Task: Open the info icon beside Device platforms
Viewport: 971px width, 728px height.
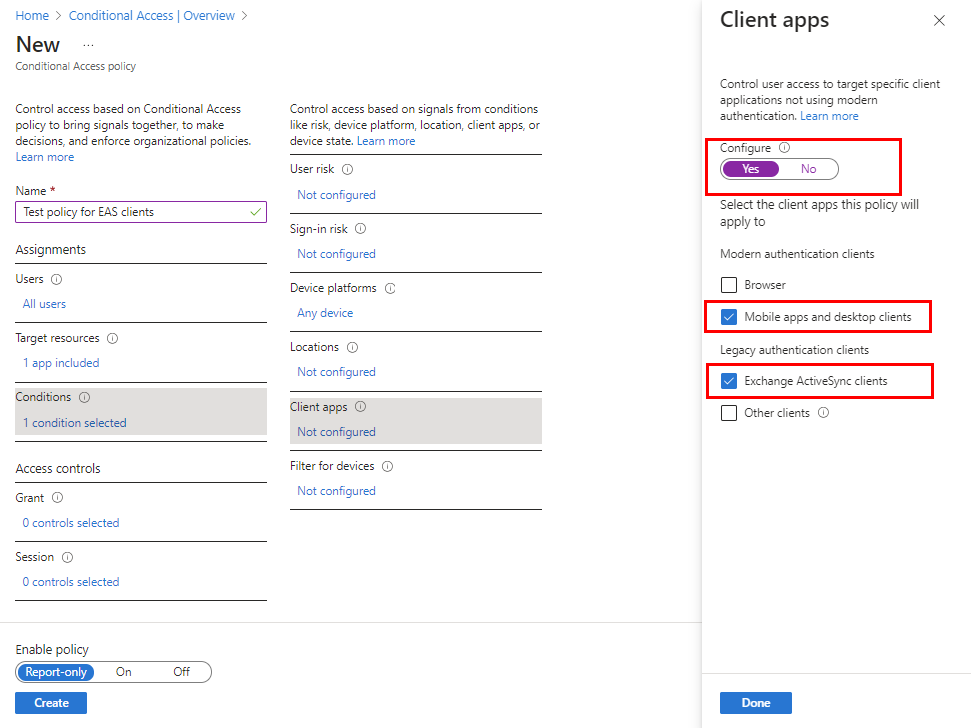Action: [x=390, y=288]
